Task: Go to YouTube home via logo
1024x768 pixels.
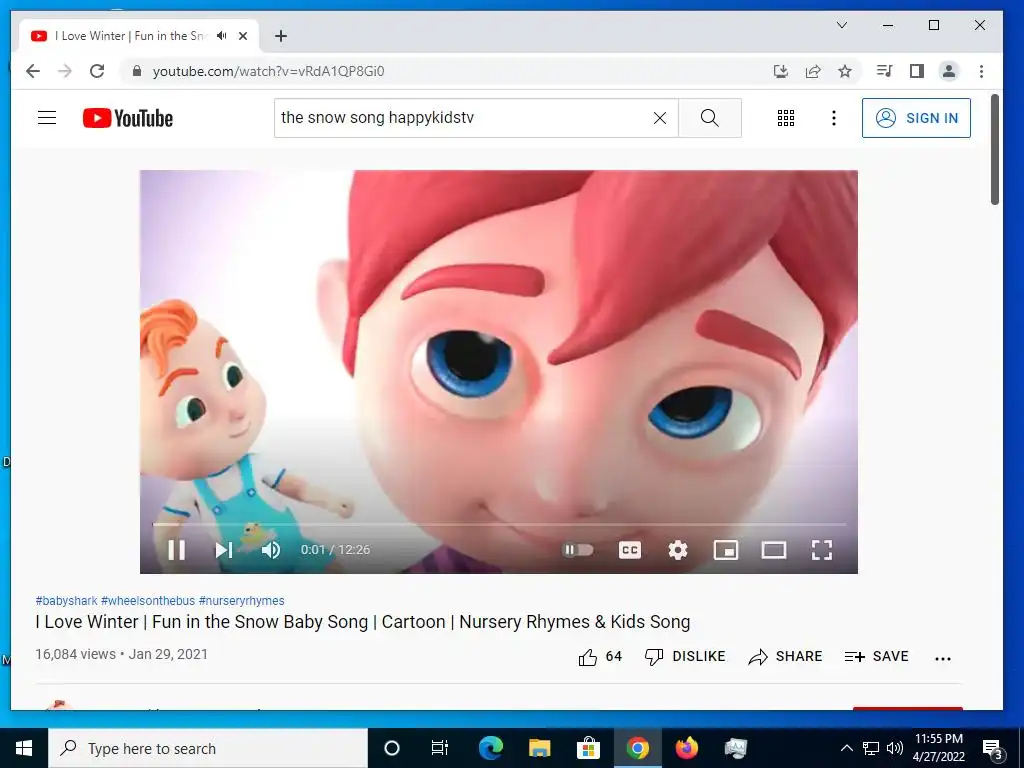Action: click(128, 118)
